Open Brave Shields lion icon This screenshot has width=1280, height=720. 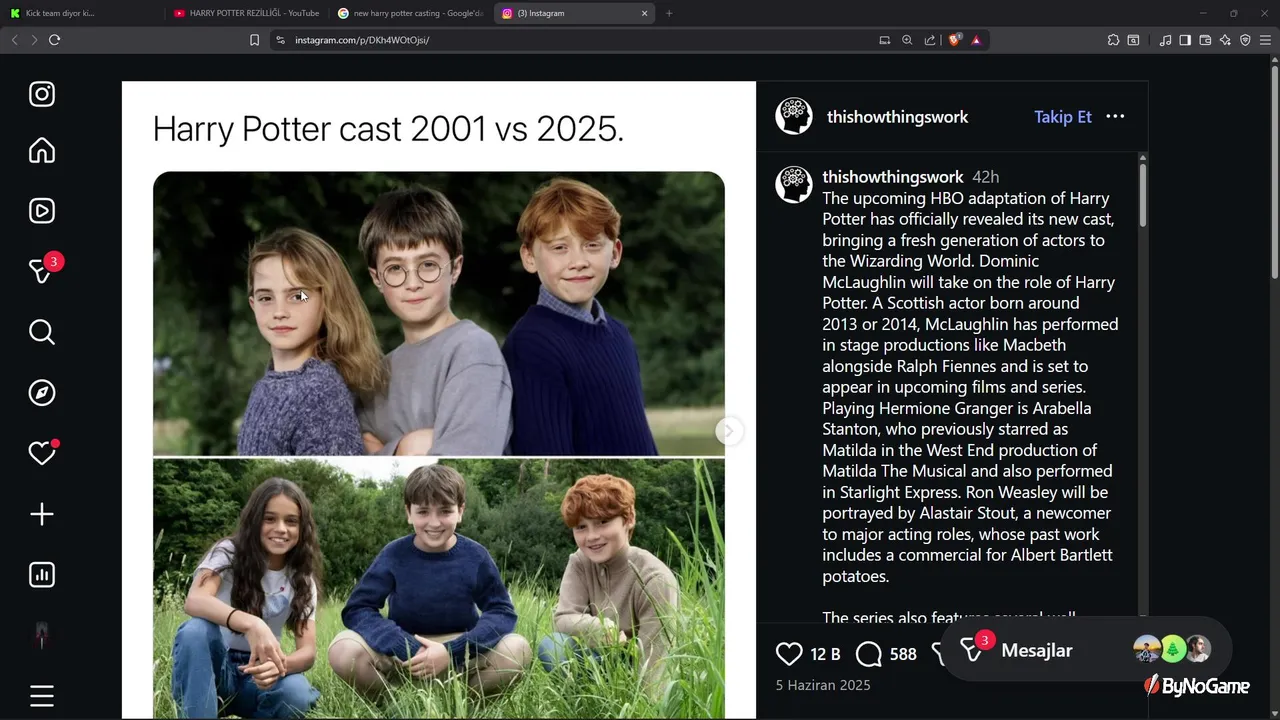(x=955, y=40)
